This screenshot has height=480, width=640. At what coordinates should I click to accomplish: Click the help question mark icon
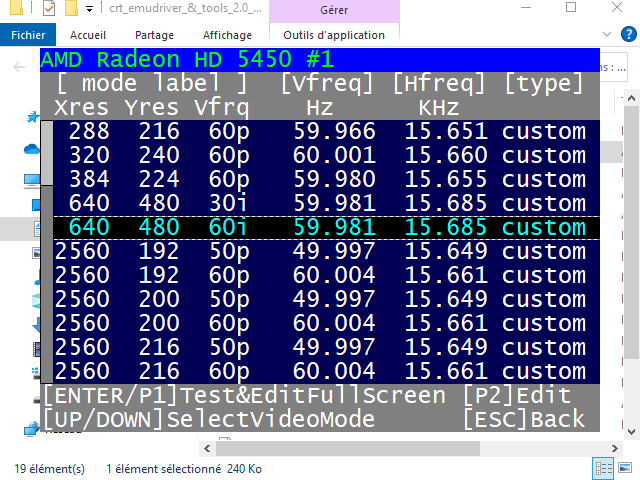[627, 35]
